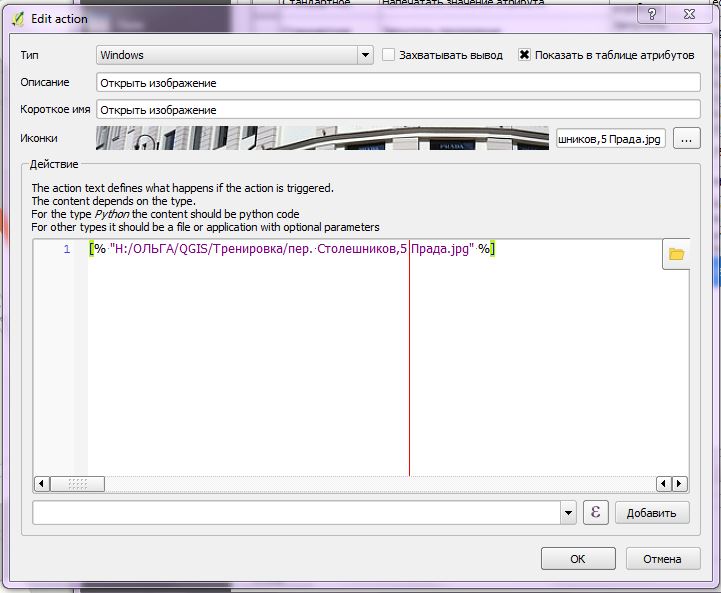This screenshot has height=593, width=721.
Task: Open the folder browse icon in action editor
Action: 676,254
